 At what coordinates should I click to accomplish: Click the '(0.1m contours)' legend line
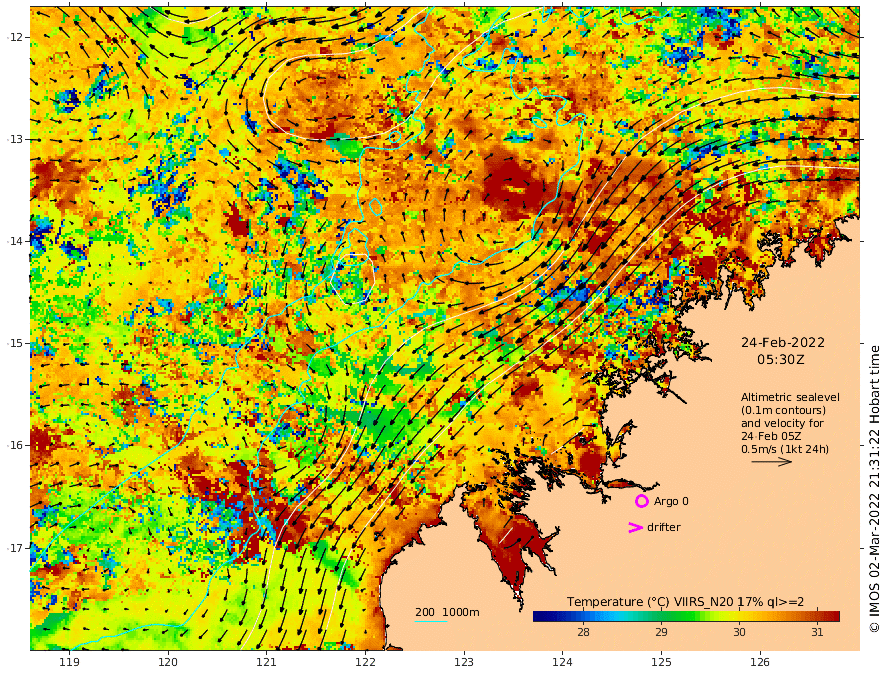click(x=783, y=410)
